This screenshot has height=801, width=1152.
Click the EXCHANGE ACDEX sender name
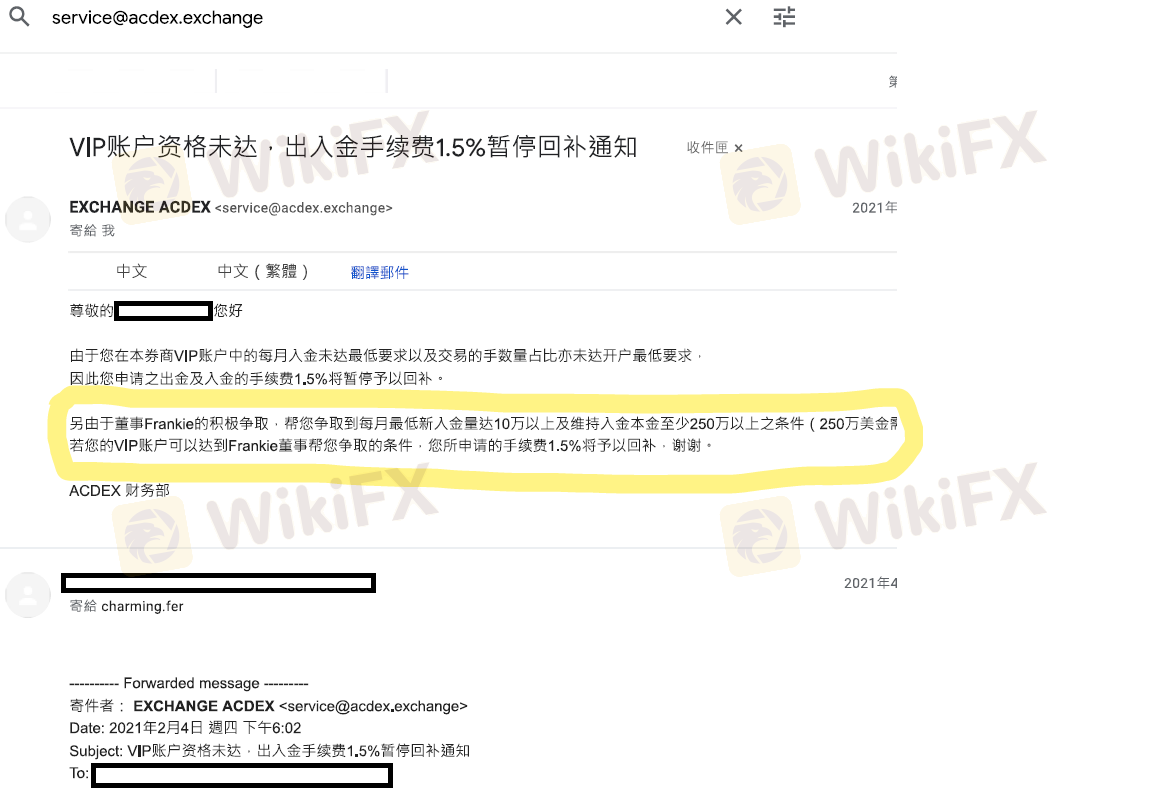click(x=140, y=207)
